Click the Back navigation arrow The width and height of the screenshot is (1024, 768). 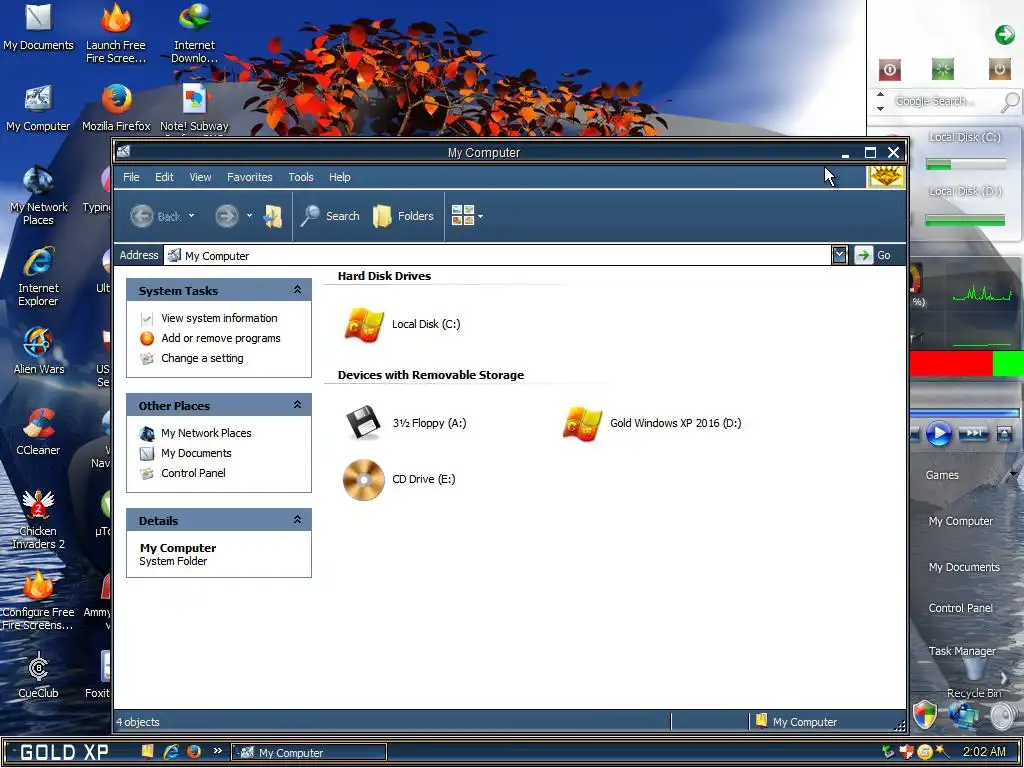click(142, 216)
